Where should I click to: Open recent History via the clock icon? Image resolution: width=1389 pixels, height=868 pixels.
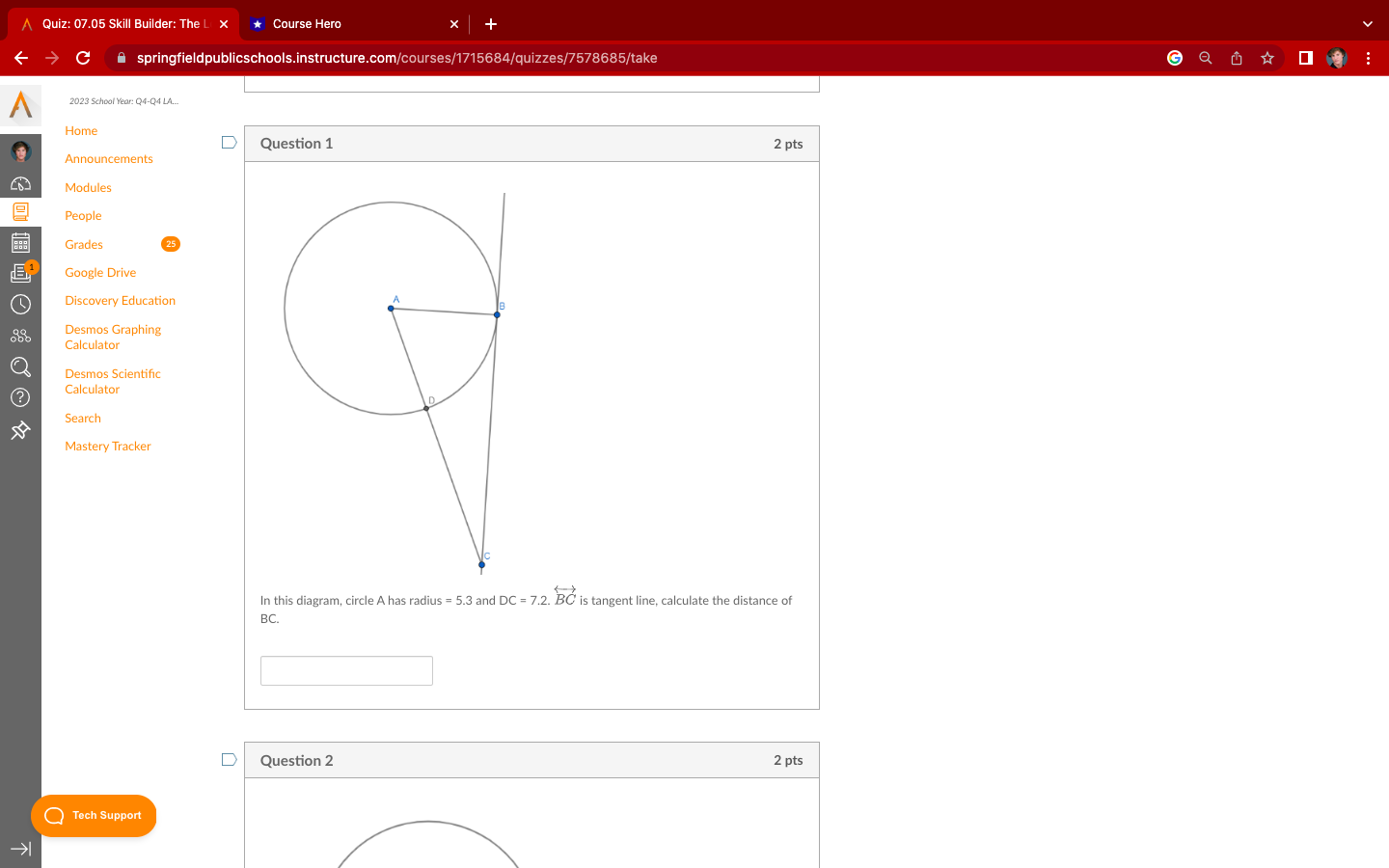point(21,304)
